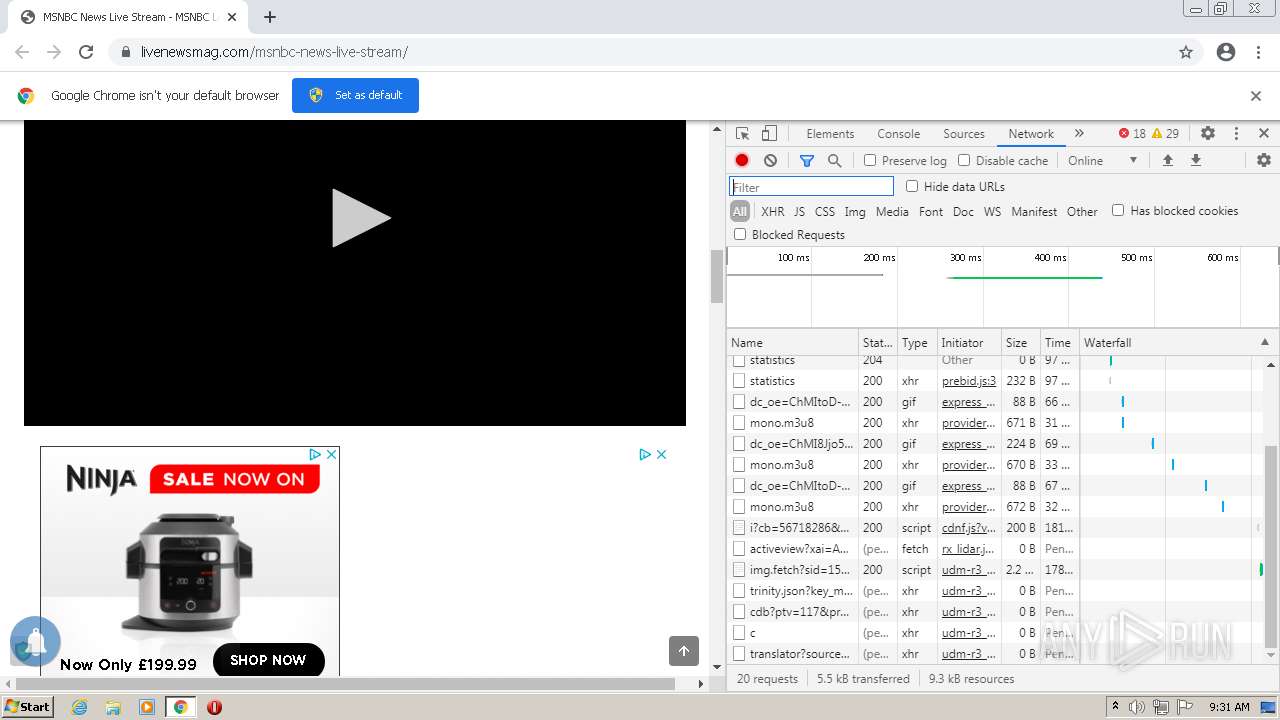Screen dimensions: 1280x720
Task: Click the DevTools inspect element icon
Action: click(742, 133)
